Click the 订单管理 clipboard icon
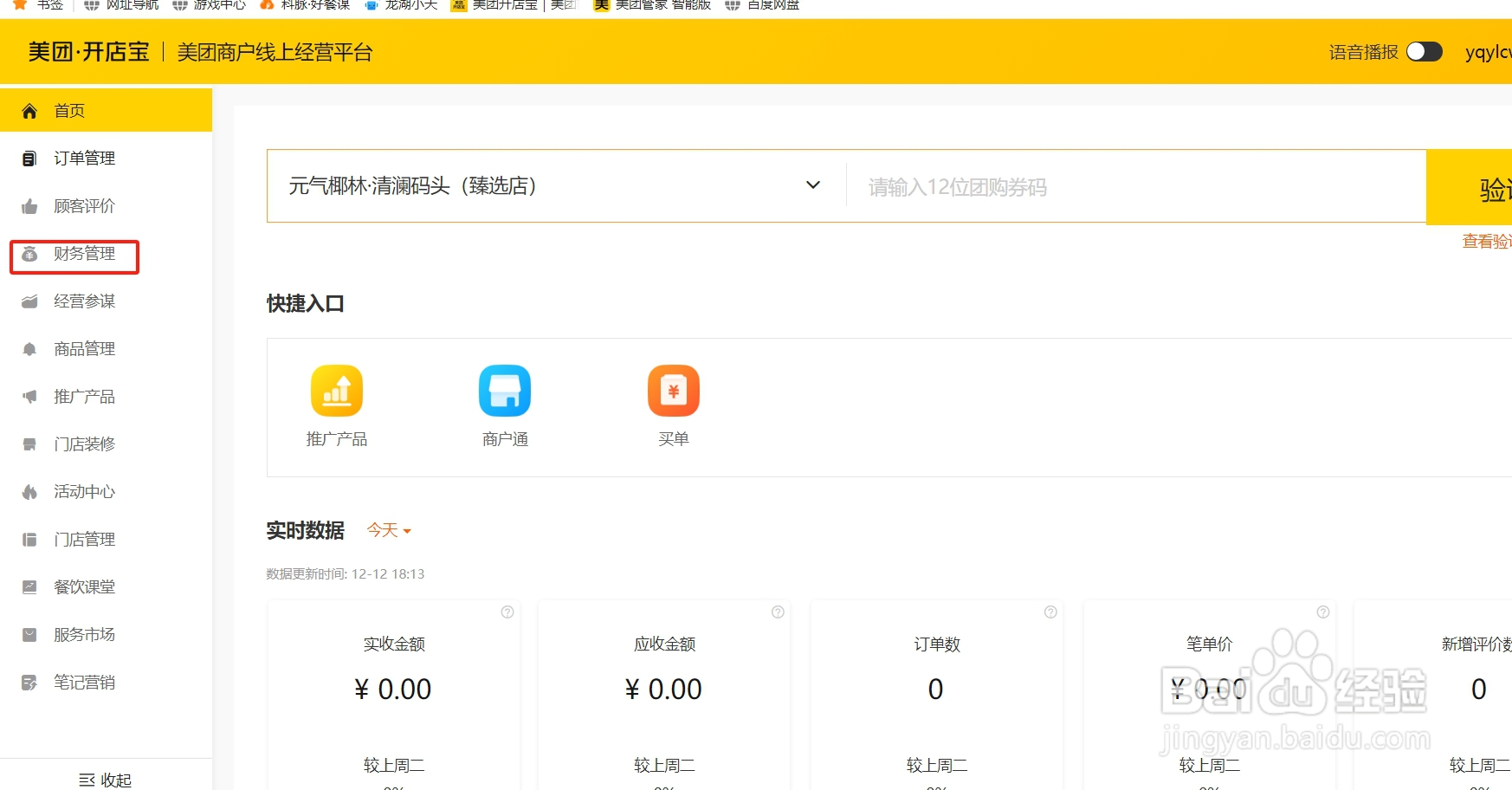 (x=29, y=159)
